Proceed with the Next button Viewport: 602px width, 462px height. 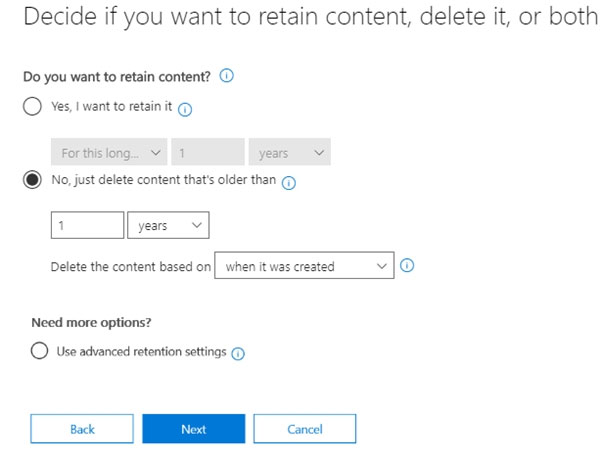tap(194, 429)
